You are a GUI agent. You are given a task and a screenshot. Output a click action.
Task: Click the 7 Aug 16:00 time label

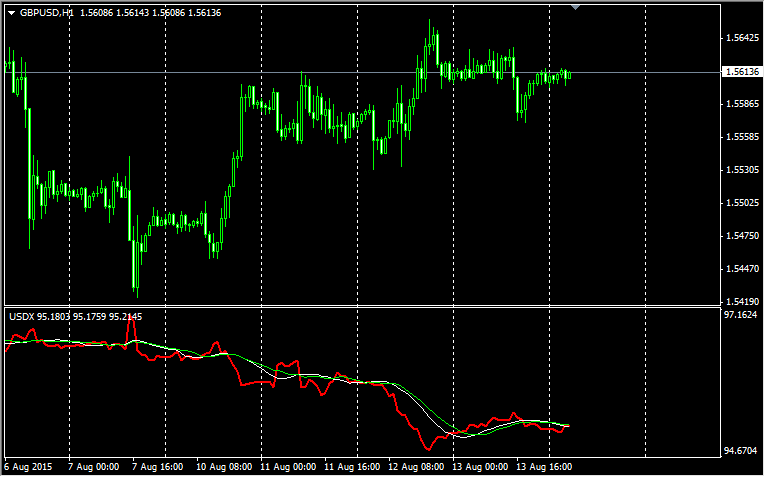(x=158, y=467)
